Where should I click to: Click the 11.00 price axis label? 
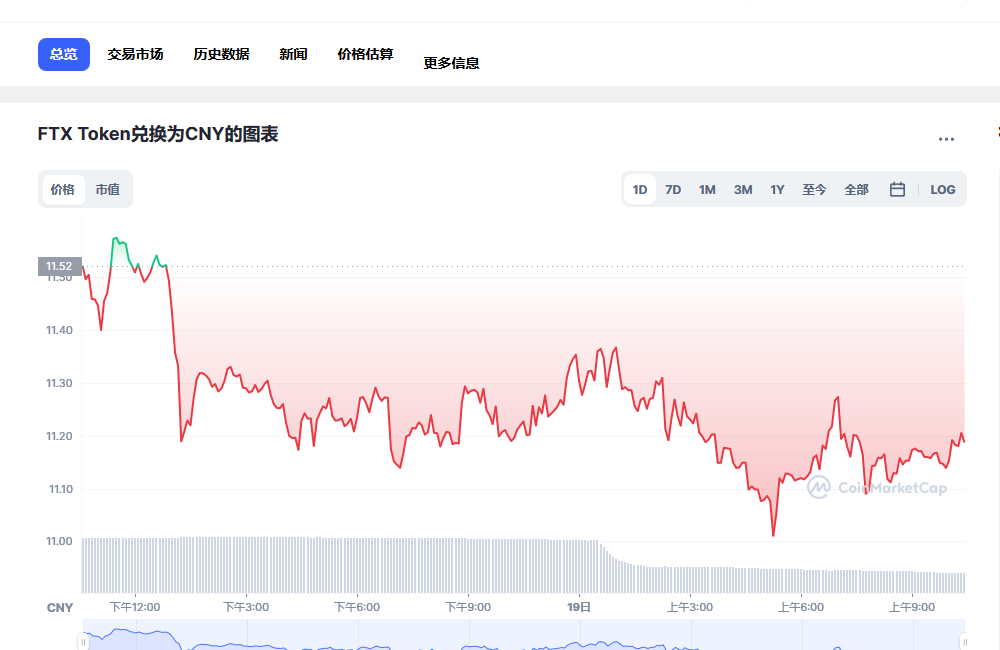tap(59, 542)
